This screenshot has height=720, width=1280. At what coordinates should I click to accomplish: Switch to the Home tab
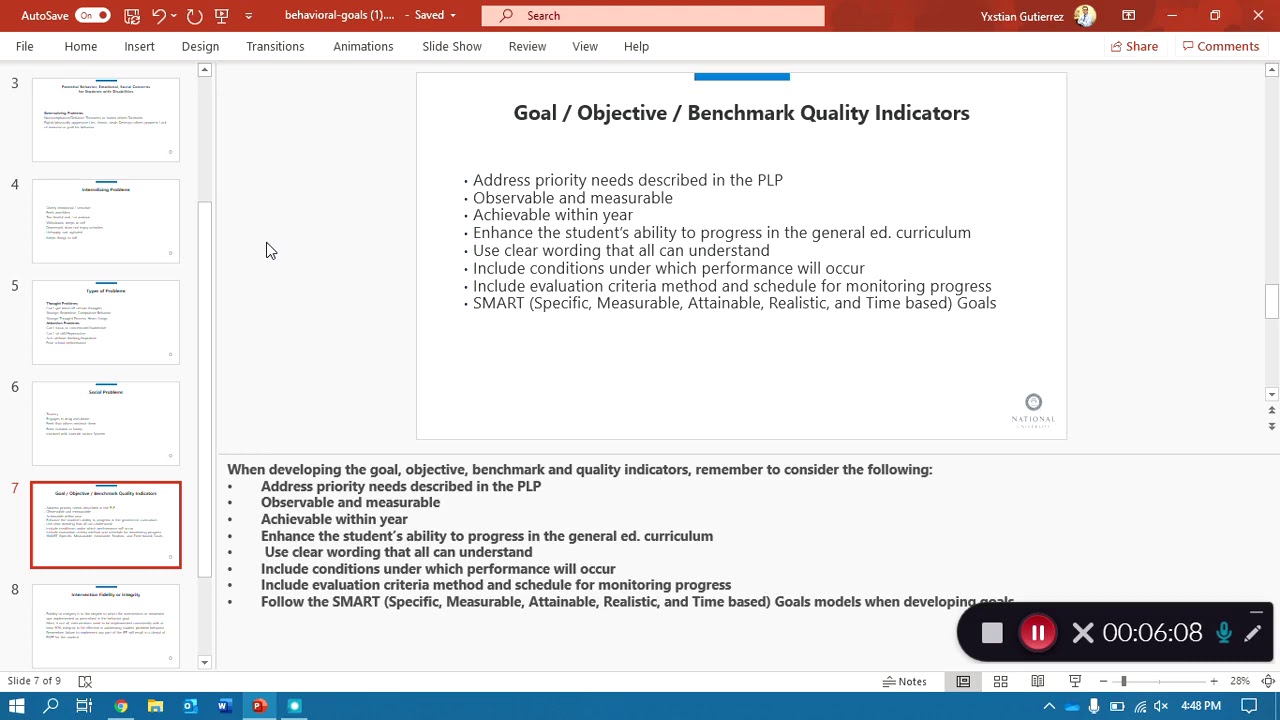(81, 46)
